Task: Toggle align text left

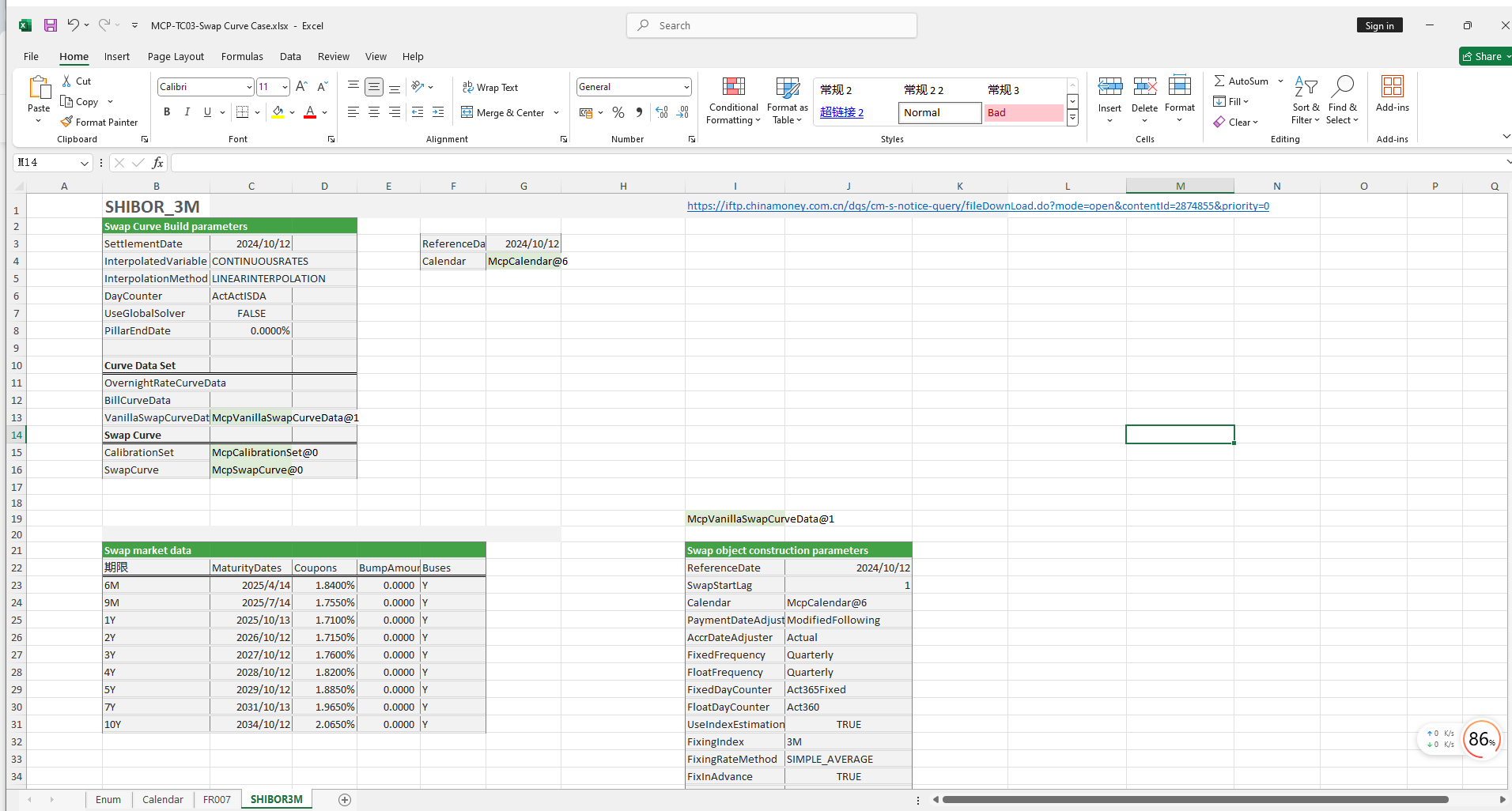Action: pos(353,112)
